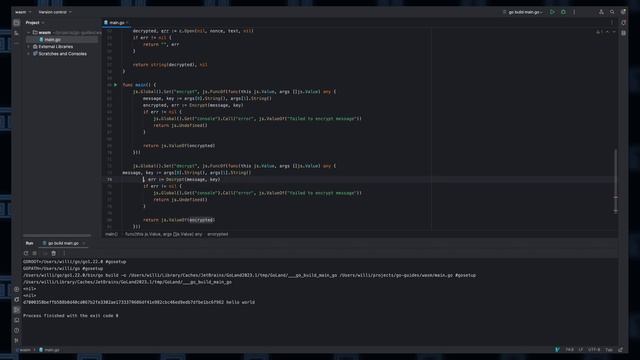Open Services tool window icon
Viewport: 640px width, 360px height.
16,289
